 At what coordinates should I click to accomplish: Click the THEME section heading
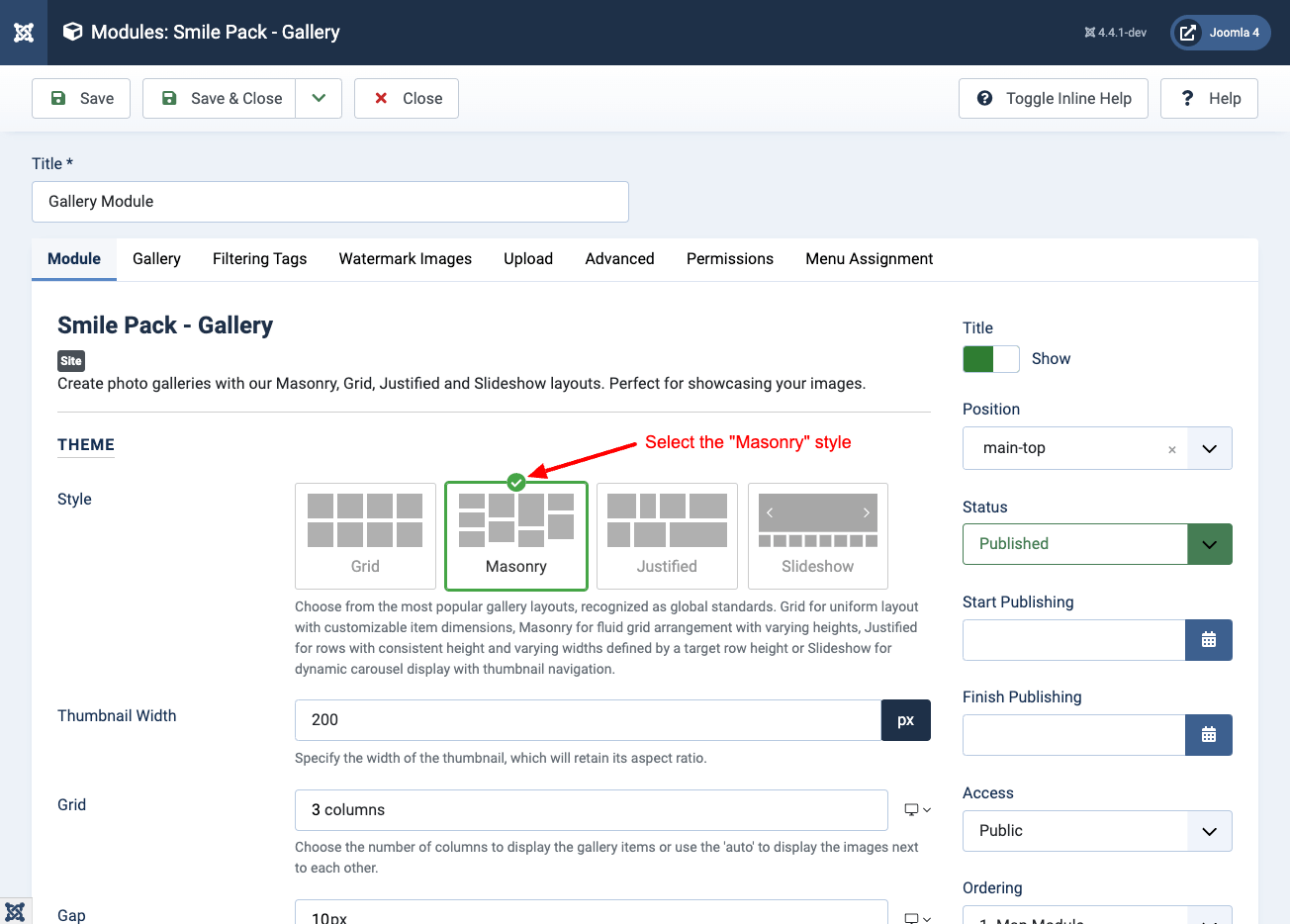[x=86, y=445]
